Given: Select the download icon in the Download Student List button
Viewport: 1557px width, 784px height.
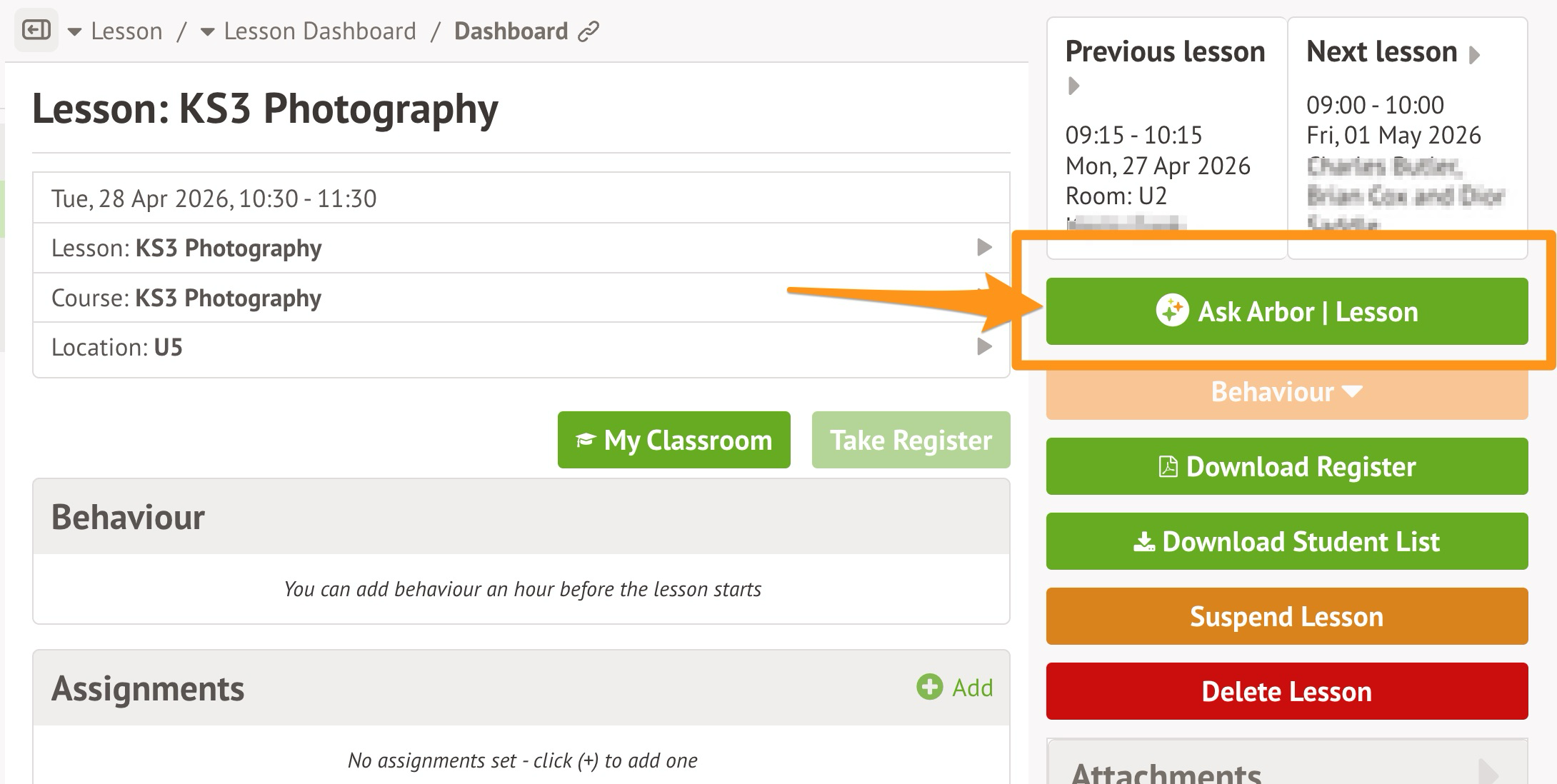Looking at the screenshot, I should pyautogui.click(x=1144, y=542).
